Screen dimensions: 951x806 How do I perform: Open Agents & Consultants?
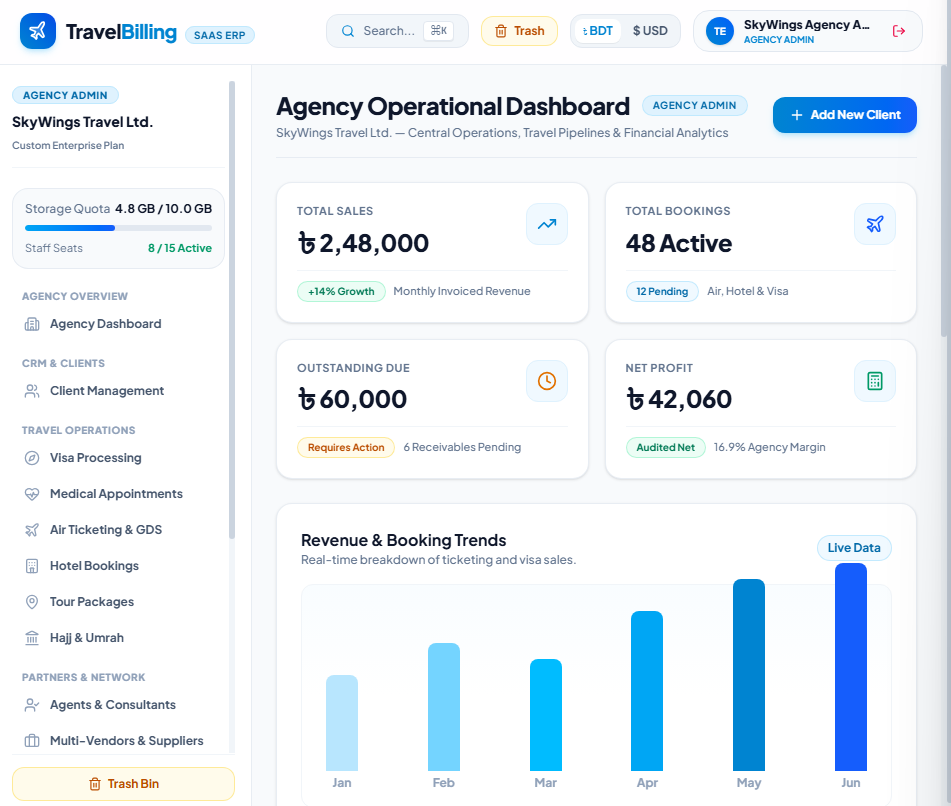pyautogui.click(x=118, y=705)
